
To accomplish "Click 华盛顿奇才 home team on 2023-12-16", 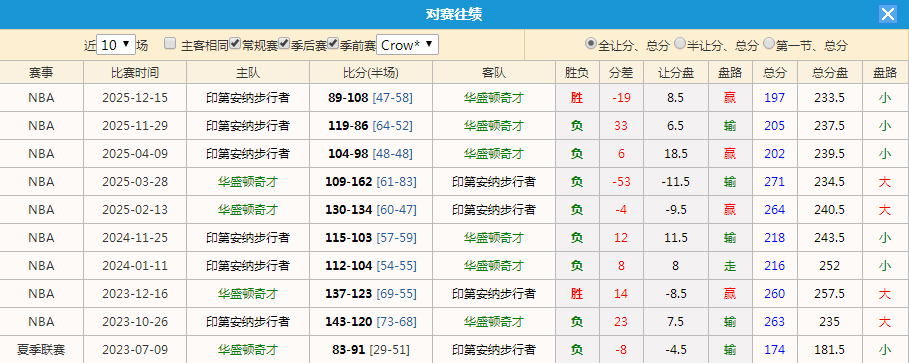I will click(x=248, y=293).
